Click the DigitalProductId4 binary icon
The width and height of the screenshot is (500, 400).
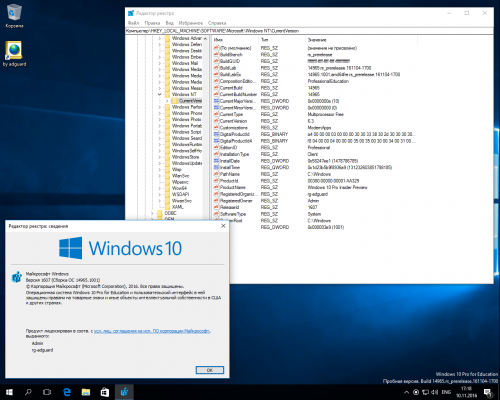216,141
